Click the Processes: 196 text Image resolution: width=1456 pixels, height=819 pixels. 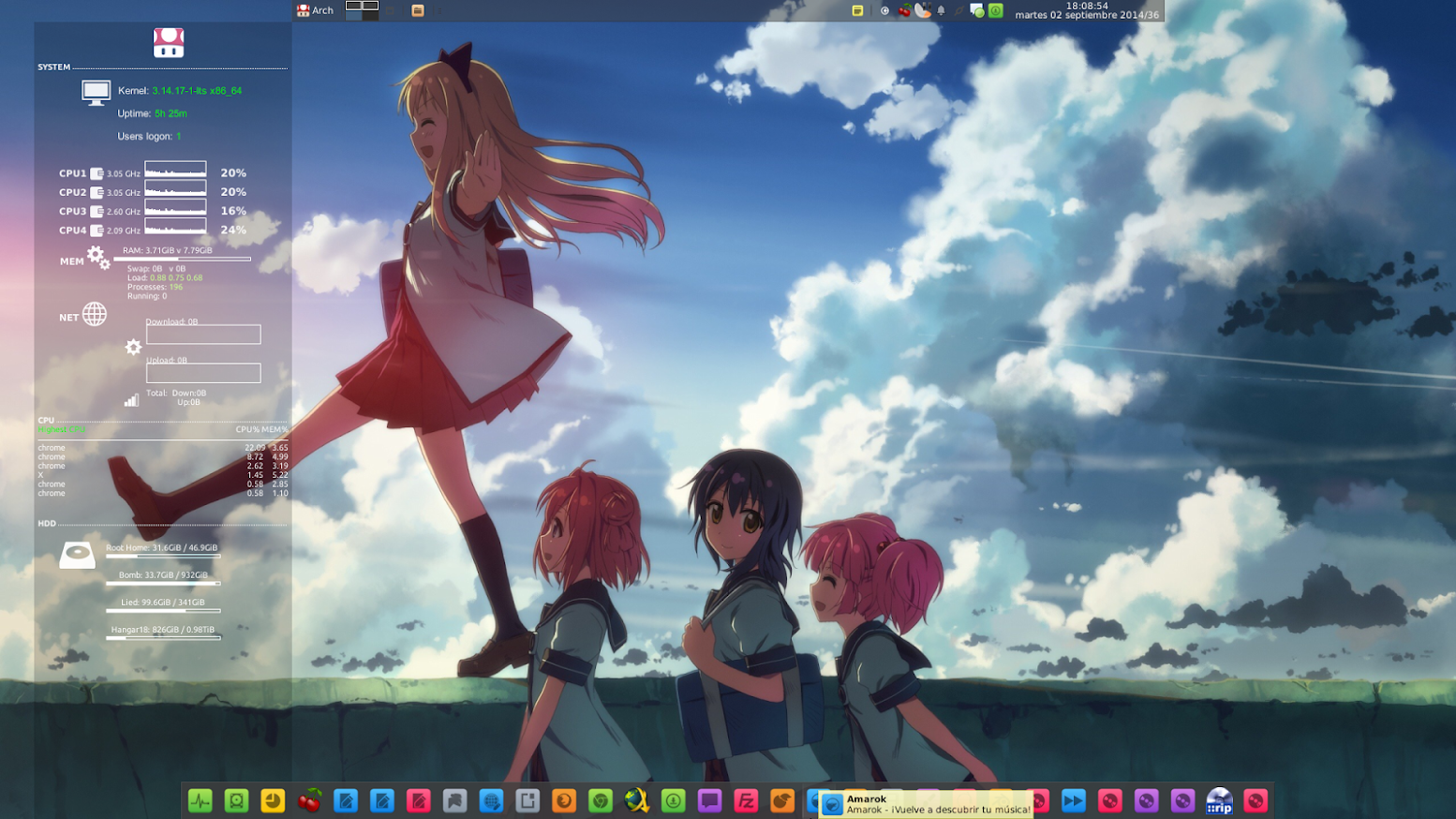tap(156, 287)
